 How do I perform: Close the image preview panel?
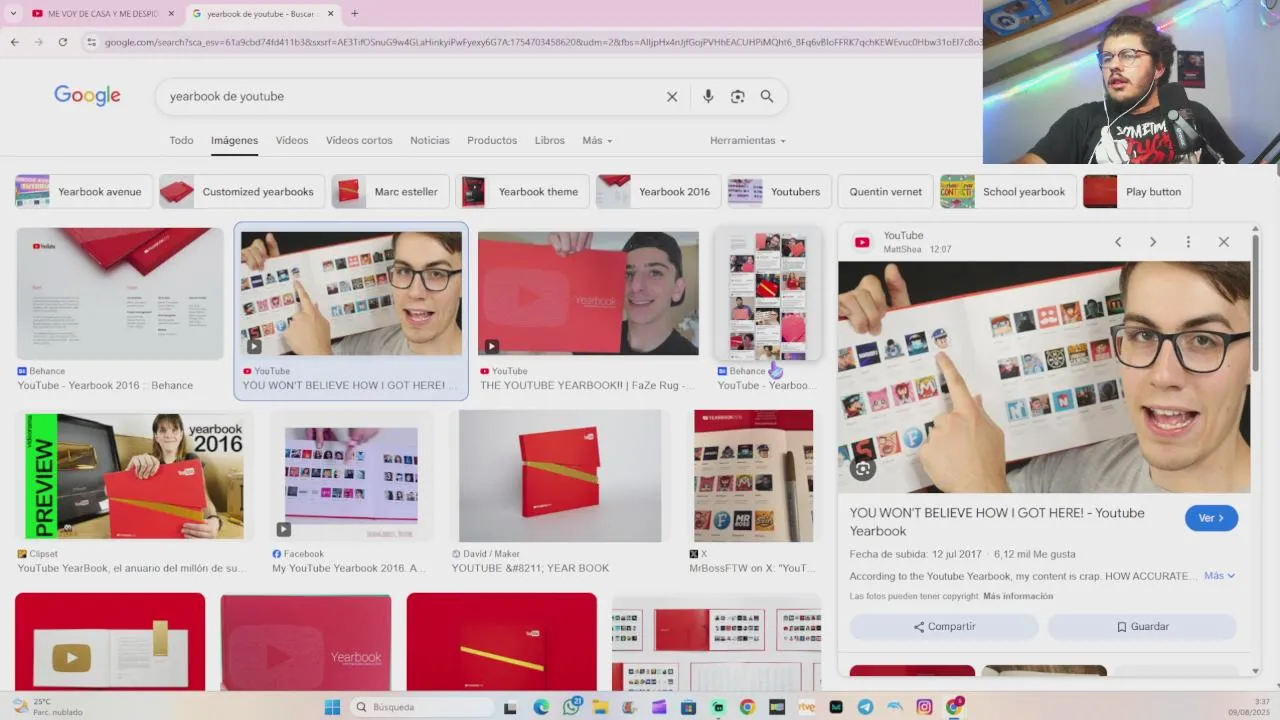point(1223,242)
